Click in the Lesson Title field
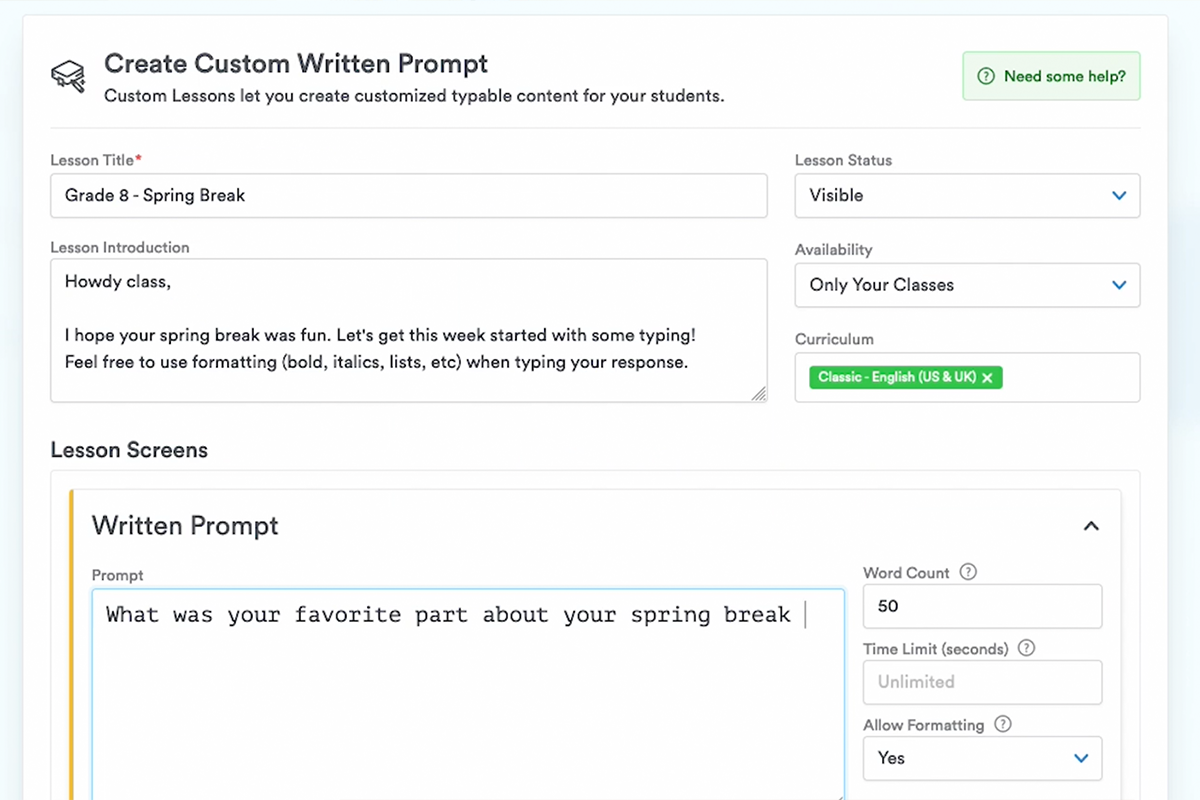 click(408, 196)
